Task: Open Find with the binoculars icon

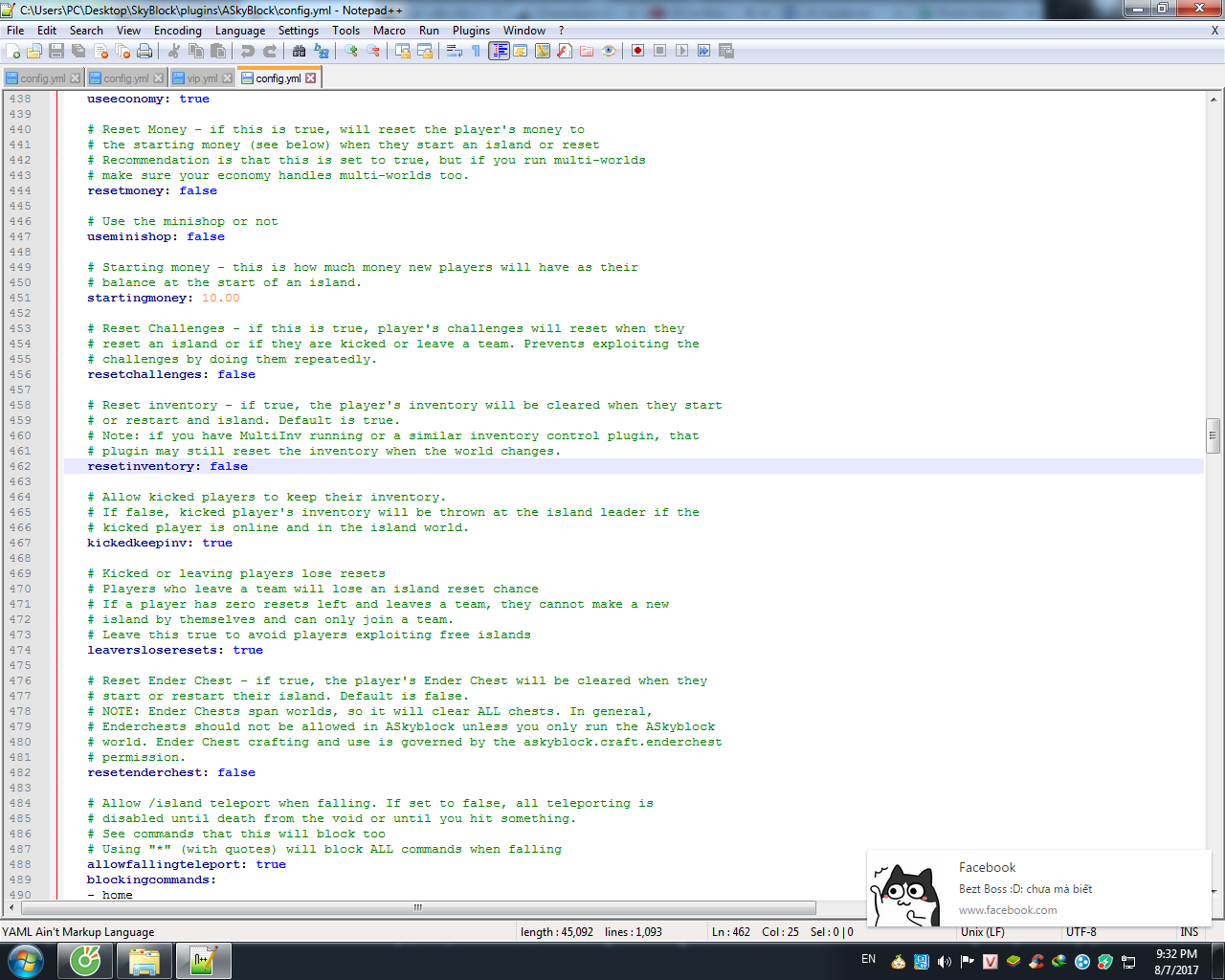Action: [299, 51]
